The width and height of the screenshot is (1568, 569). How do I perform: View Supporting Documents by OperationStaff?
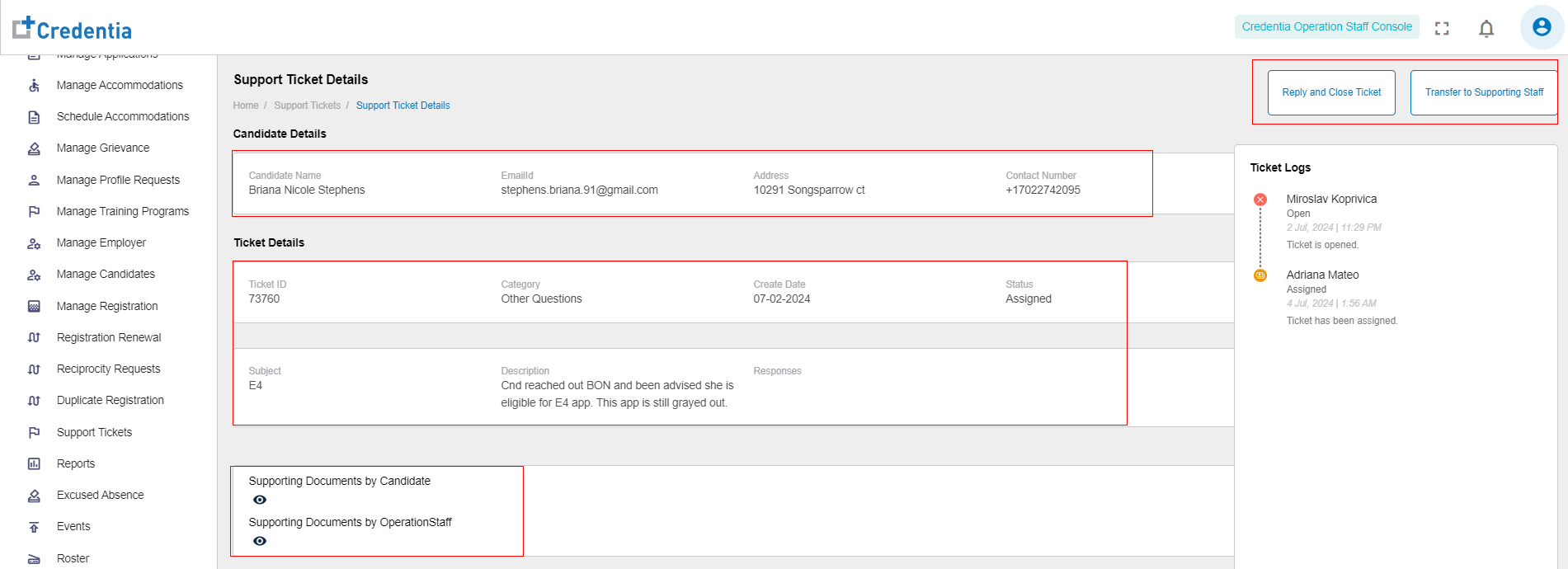(x=260, y=541)
